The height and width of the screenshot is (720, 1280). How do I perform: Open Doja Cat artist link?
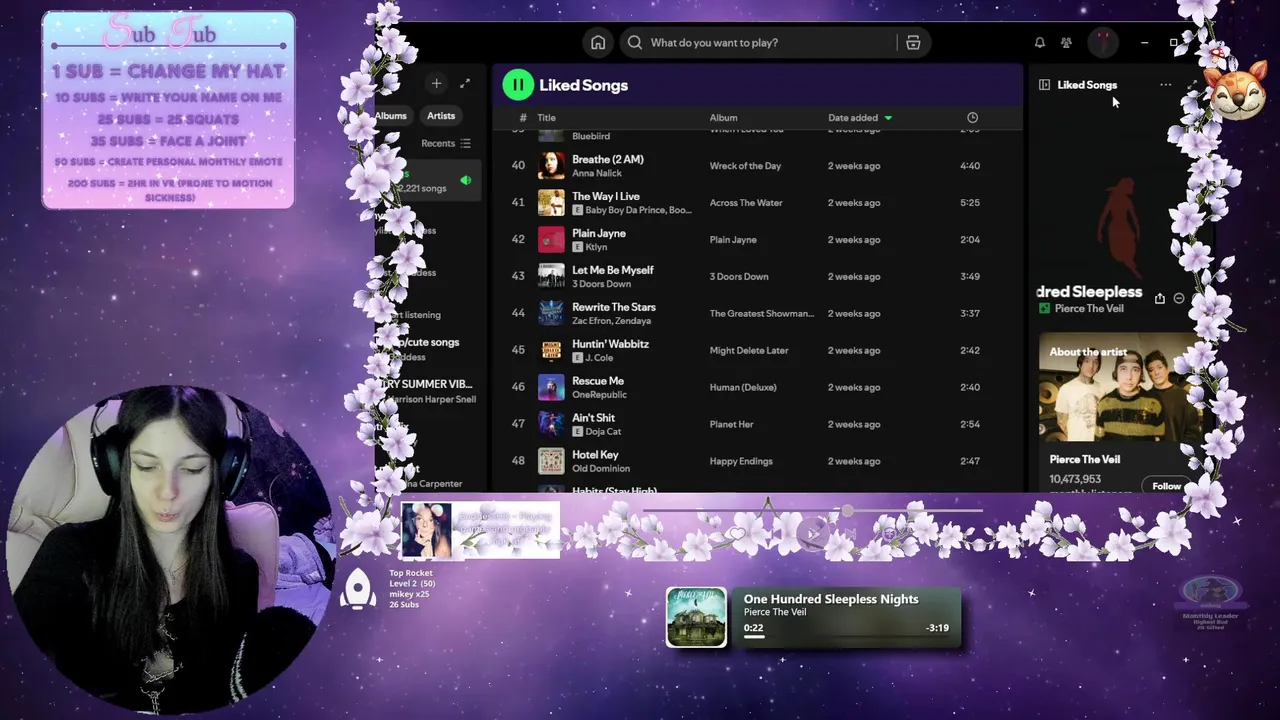(604, 432)
